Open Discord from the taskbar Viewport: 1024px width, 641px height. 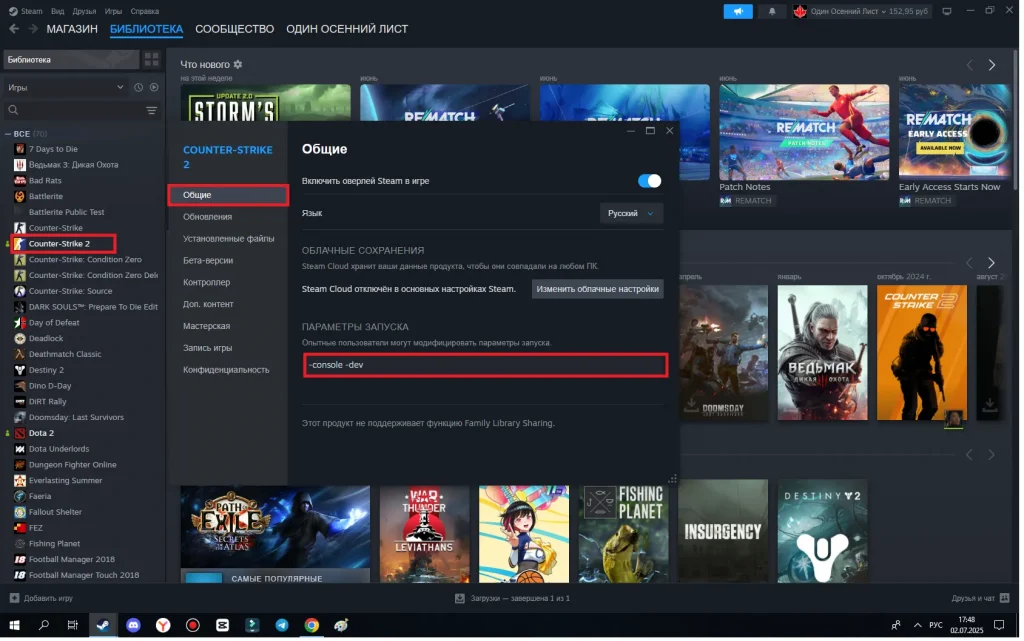(133, 625)
